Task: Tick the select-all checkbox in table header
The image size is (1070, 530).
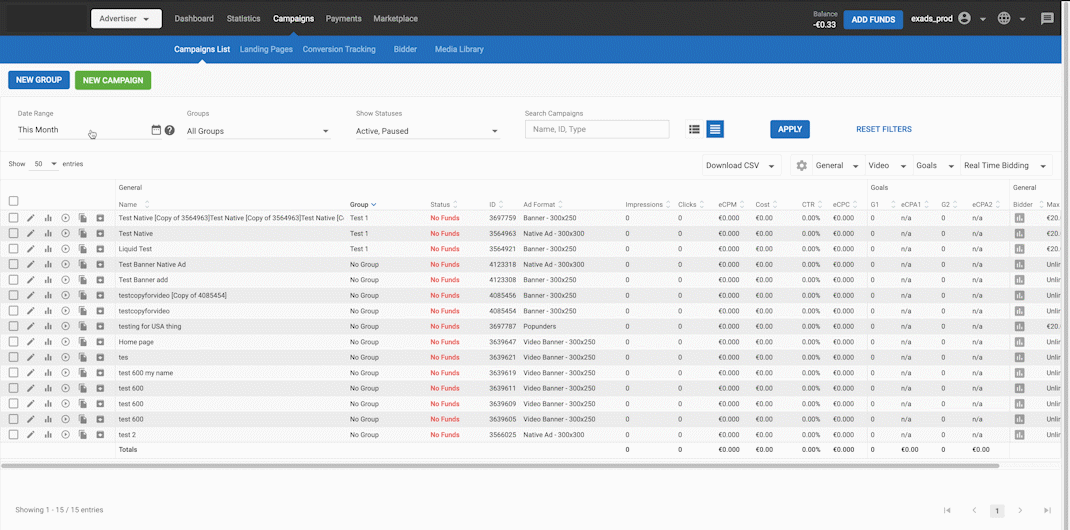Action: [x=14, y=201]
